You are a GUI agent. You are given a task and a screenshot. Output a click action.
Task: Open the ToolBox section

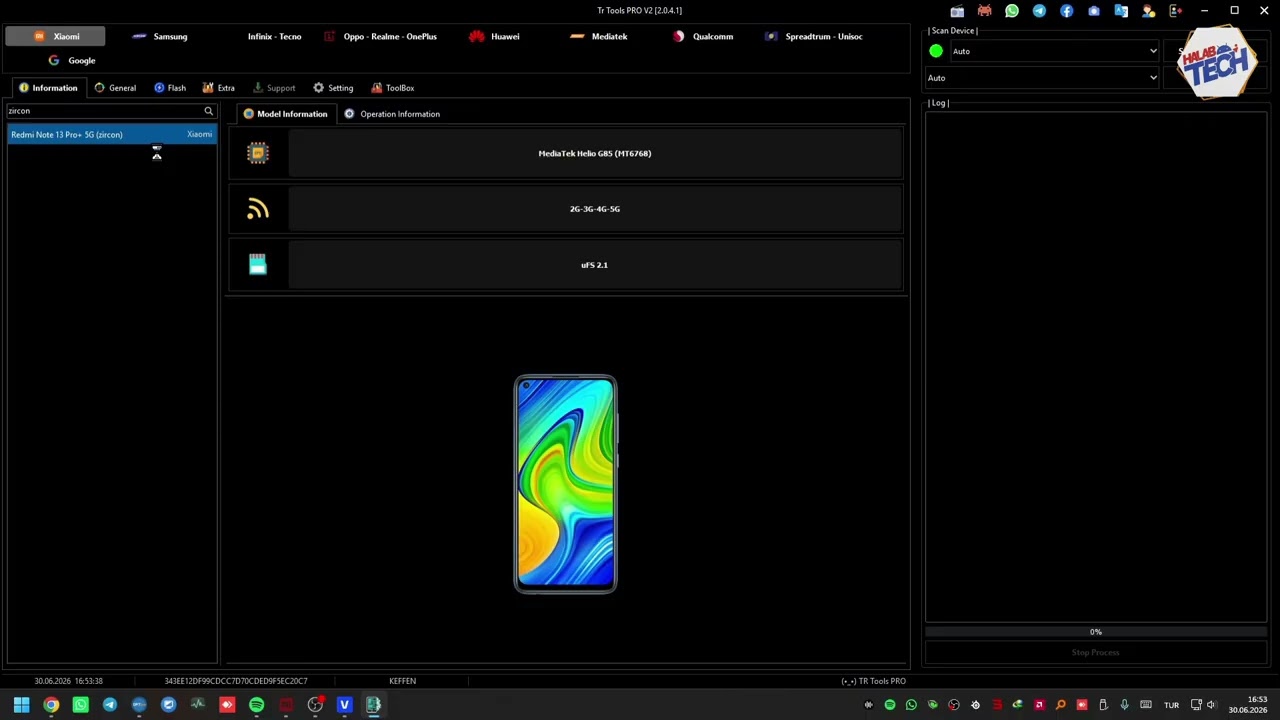coord(392,88)
